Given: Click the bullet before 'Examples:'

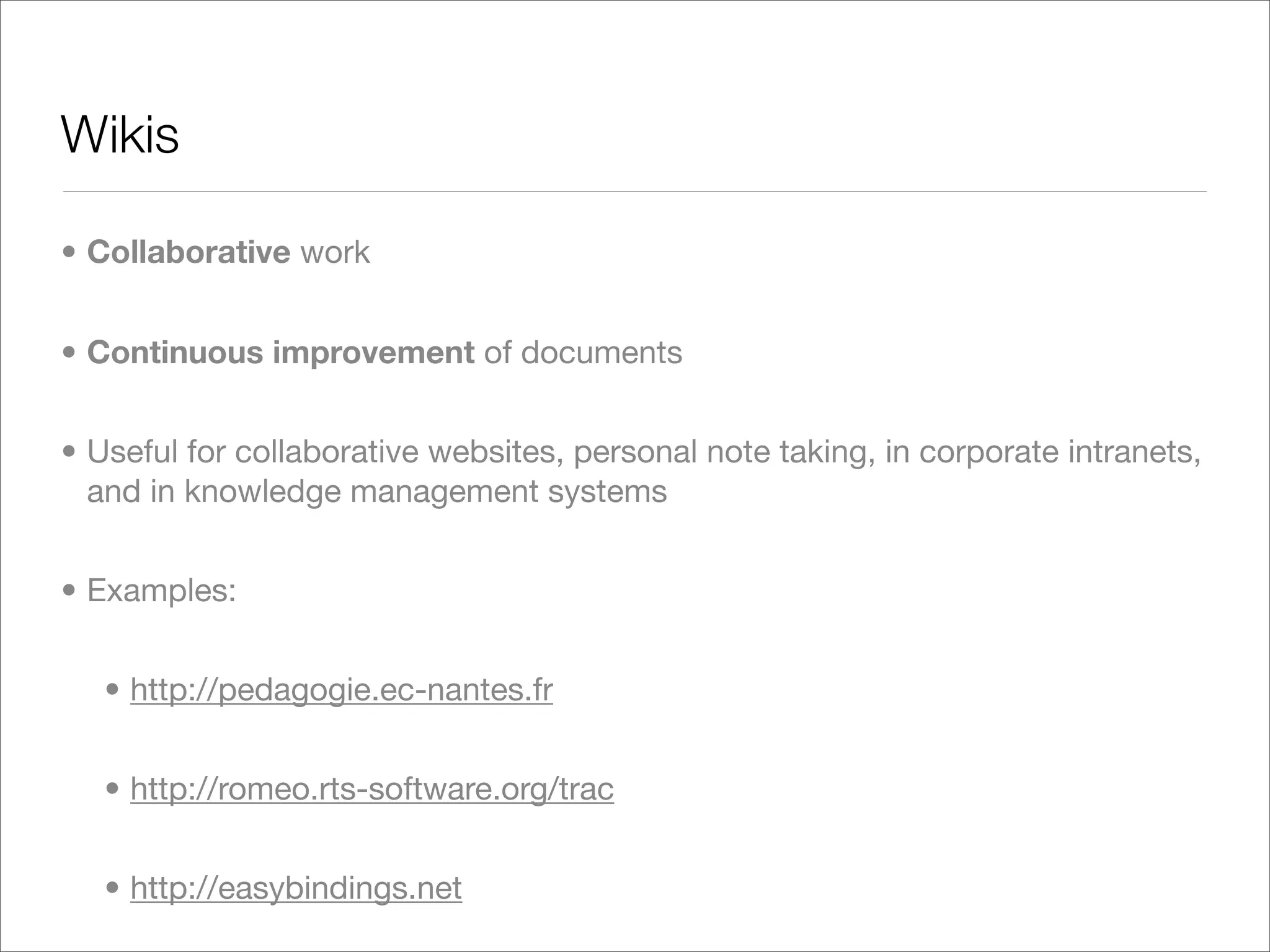Looking at the screenshot, I should tap(69, 591).
